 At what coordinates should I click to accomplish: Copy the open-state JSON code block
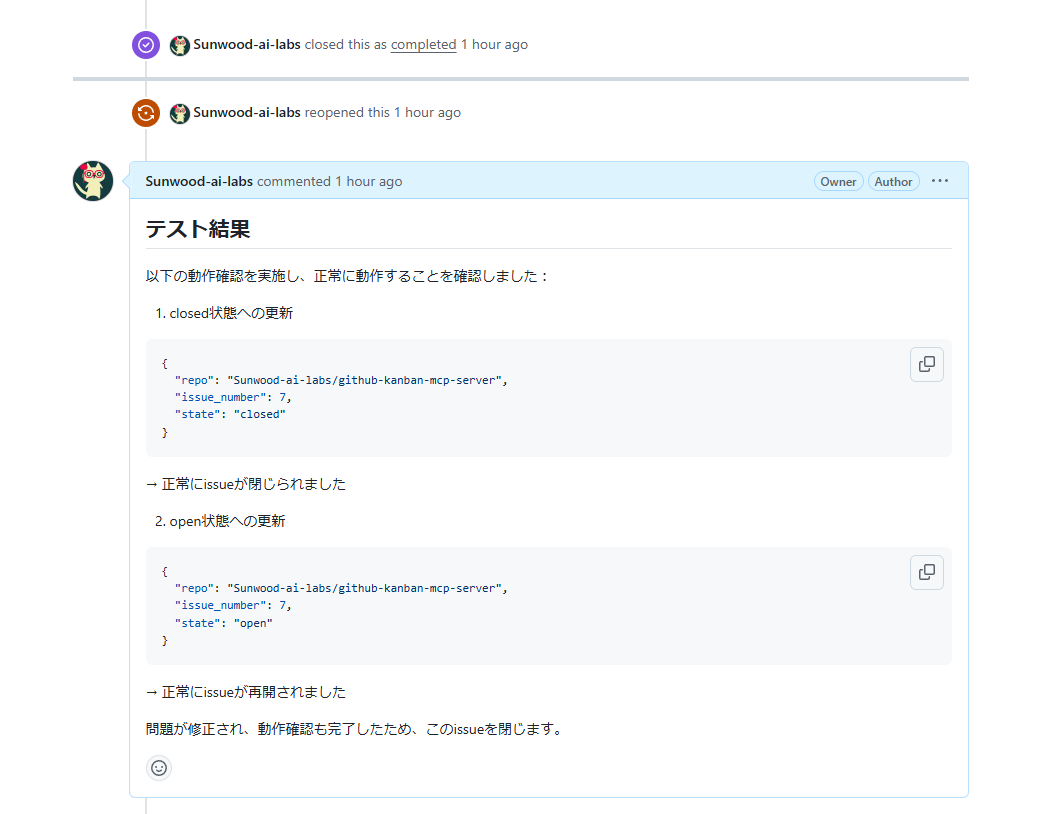point(926,572)
